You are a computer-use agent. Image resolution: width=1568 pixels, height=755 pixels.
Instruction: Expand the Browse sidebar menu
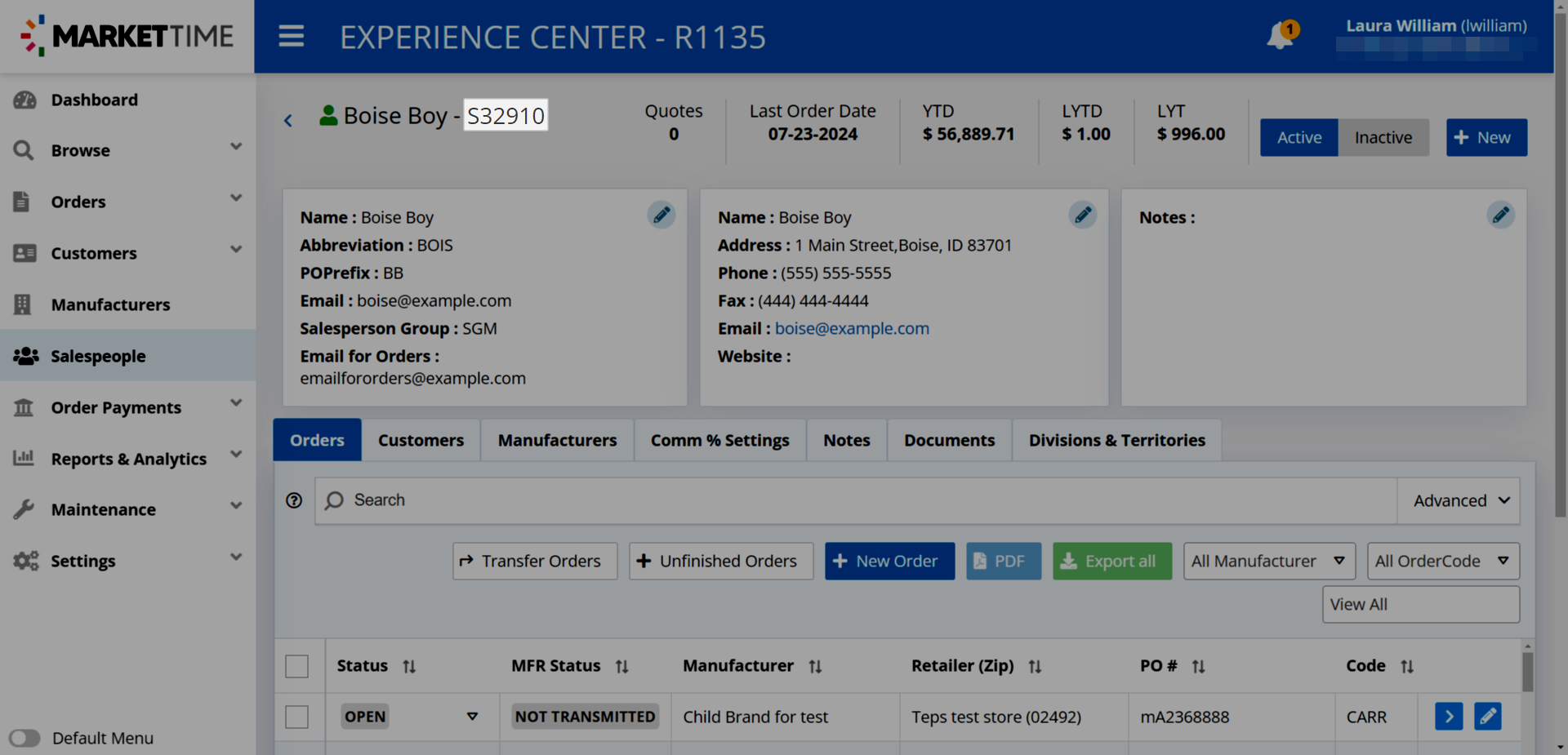pos(236,147)
